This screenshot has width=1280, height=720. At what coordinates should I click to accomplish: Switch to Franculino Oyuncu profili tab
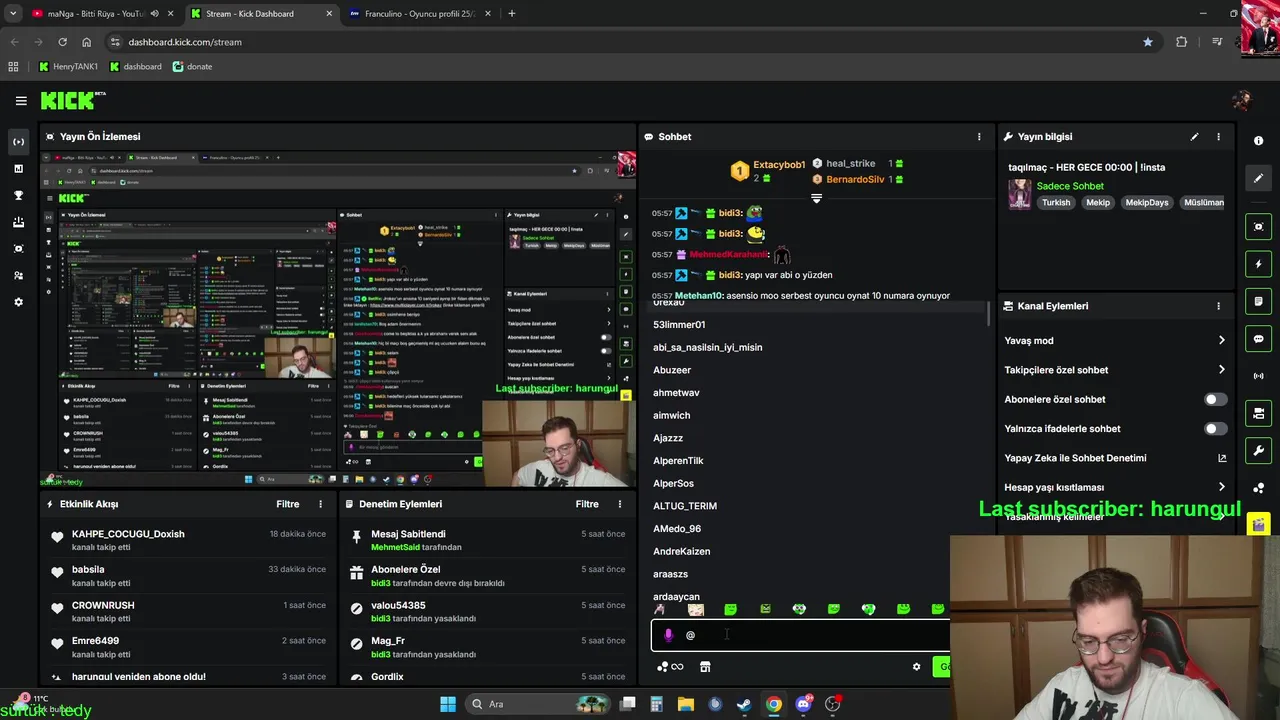[418, 14]
